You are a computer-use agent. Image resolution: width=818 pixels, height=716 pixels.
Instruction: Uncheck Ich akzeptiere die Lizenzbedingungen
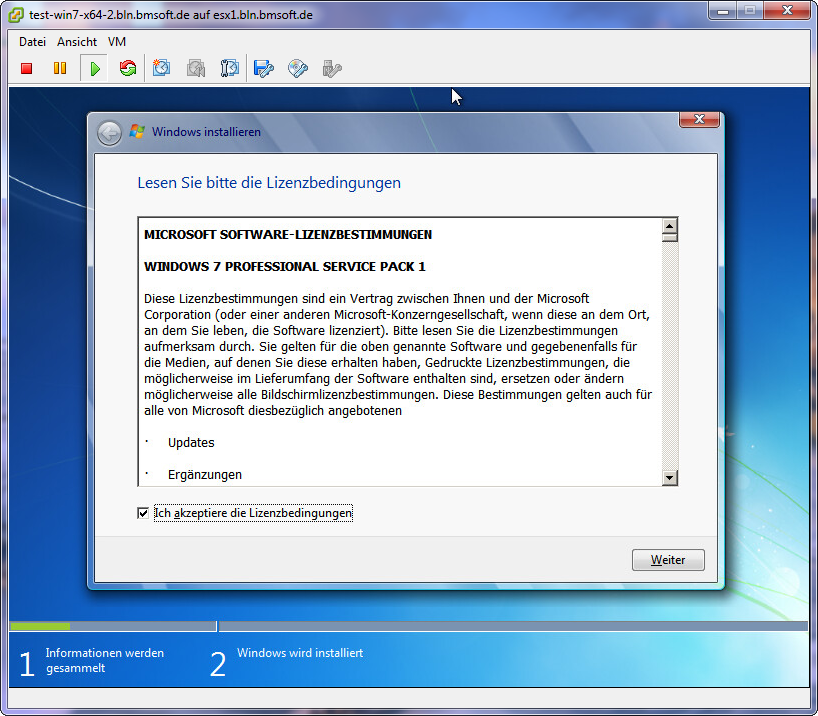(143, 513)
